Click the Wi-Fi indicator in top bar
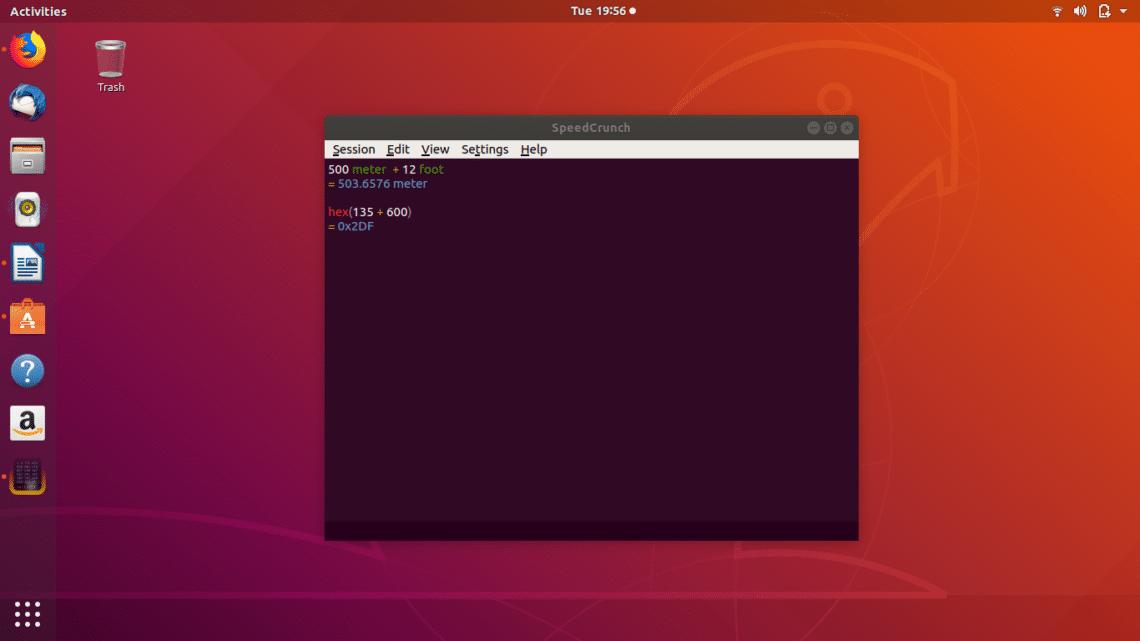This screenshot has width=1140, height=641. pyautogui.click(x=1057, y=11)
